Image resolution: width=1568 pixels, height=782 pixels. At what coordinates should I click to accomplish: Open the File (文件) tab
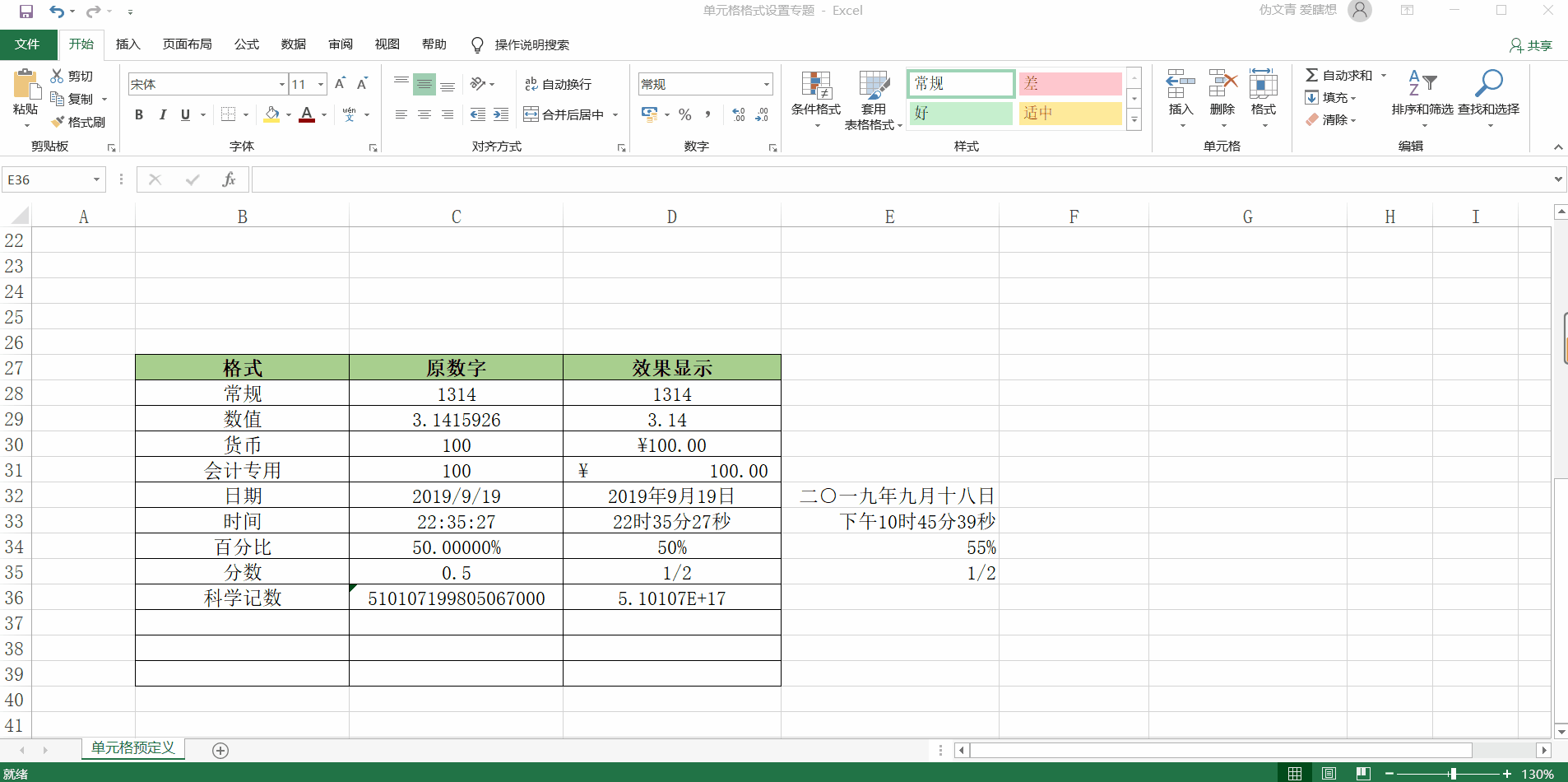[27, 44]
